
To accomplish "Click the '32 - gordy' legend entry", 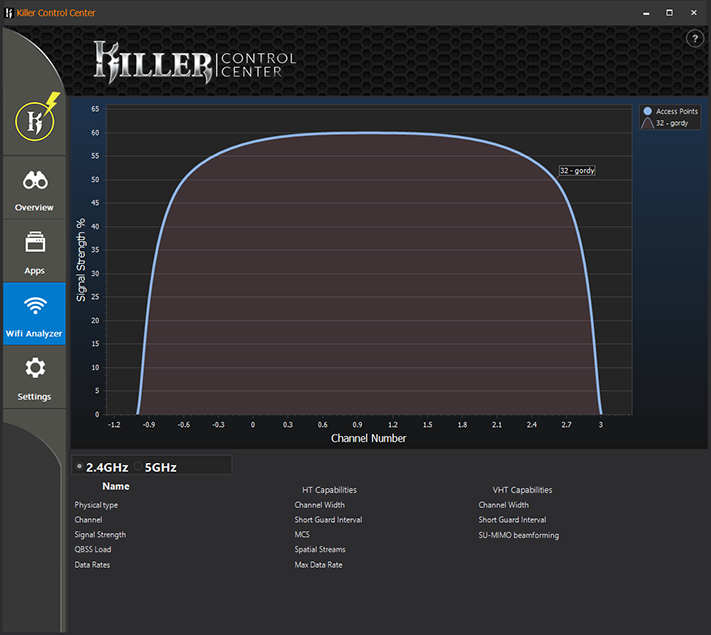I will [x=665, y=123].
